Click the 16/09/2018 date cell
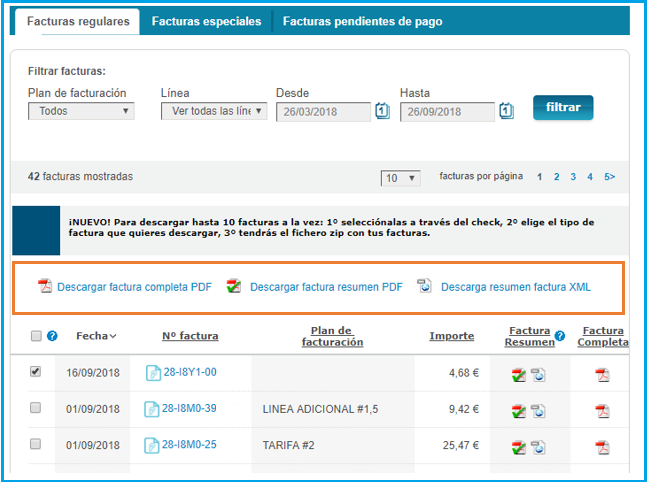The height and width of the screenshot is (482, 647). tap(93, 373)
